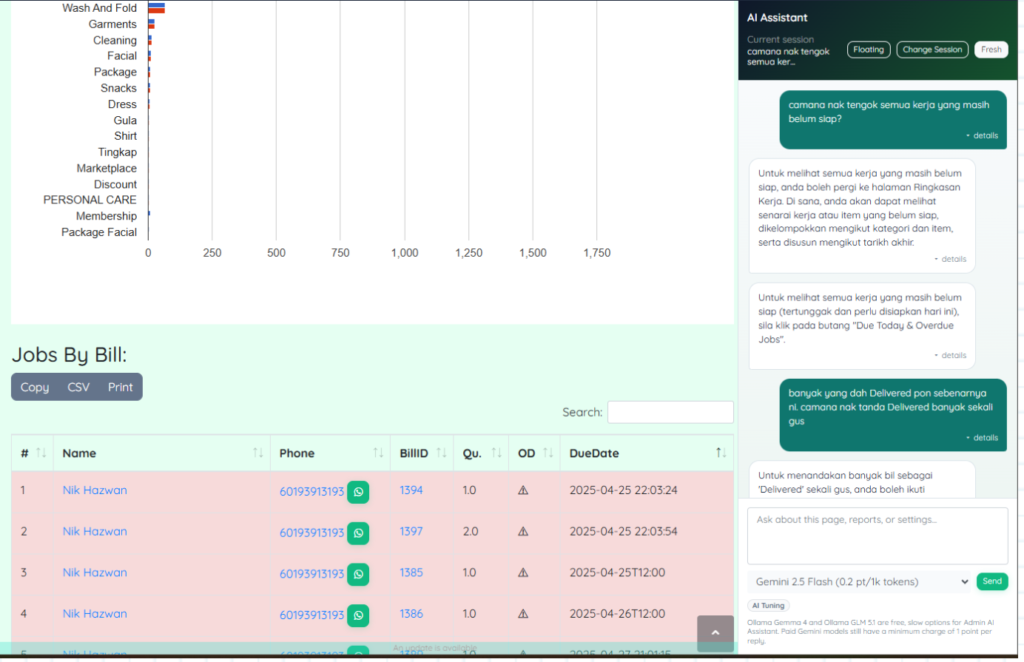Click the Fresh session button

coord(991,50)
